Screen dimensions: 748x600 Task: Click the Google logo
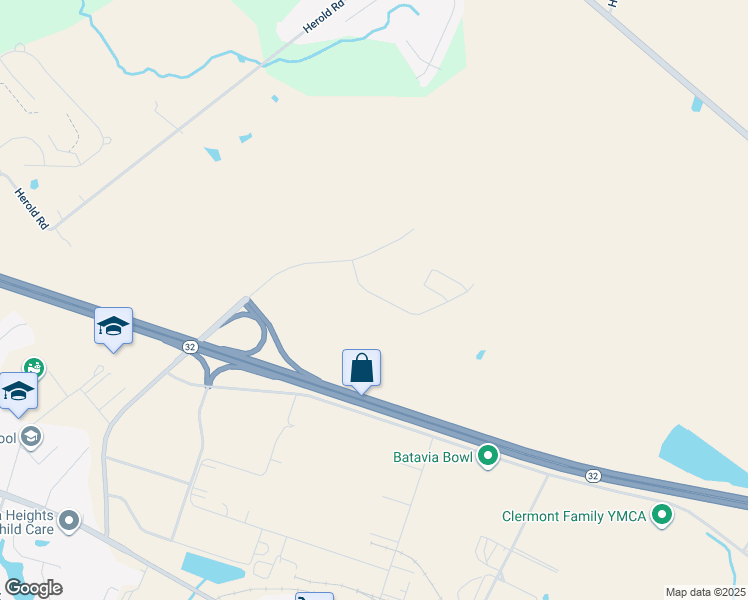coord(34,588)
